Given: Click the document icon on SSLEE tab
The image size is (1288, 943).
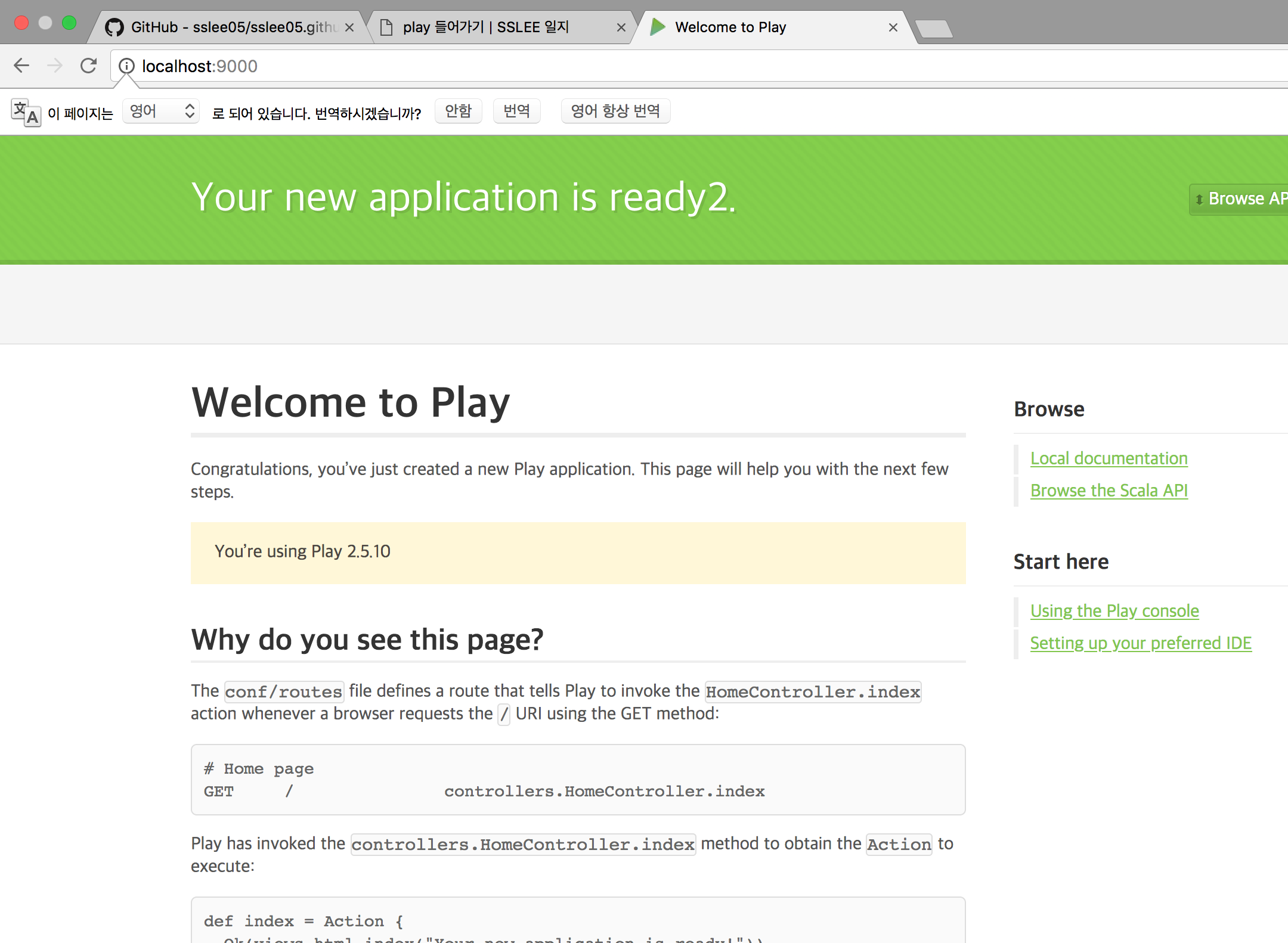Looking at the screenshot, I should 386,27.
